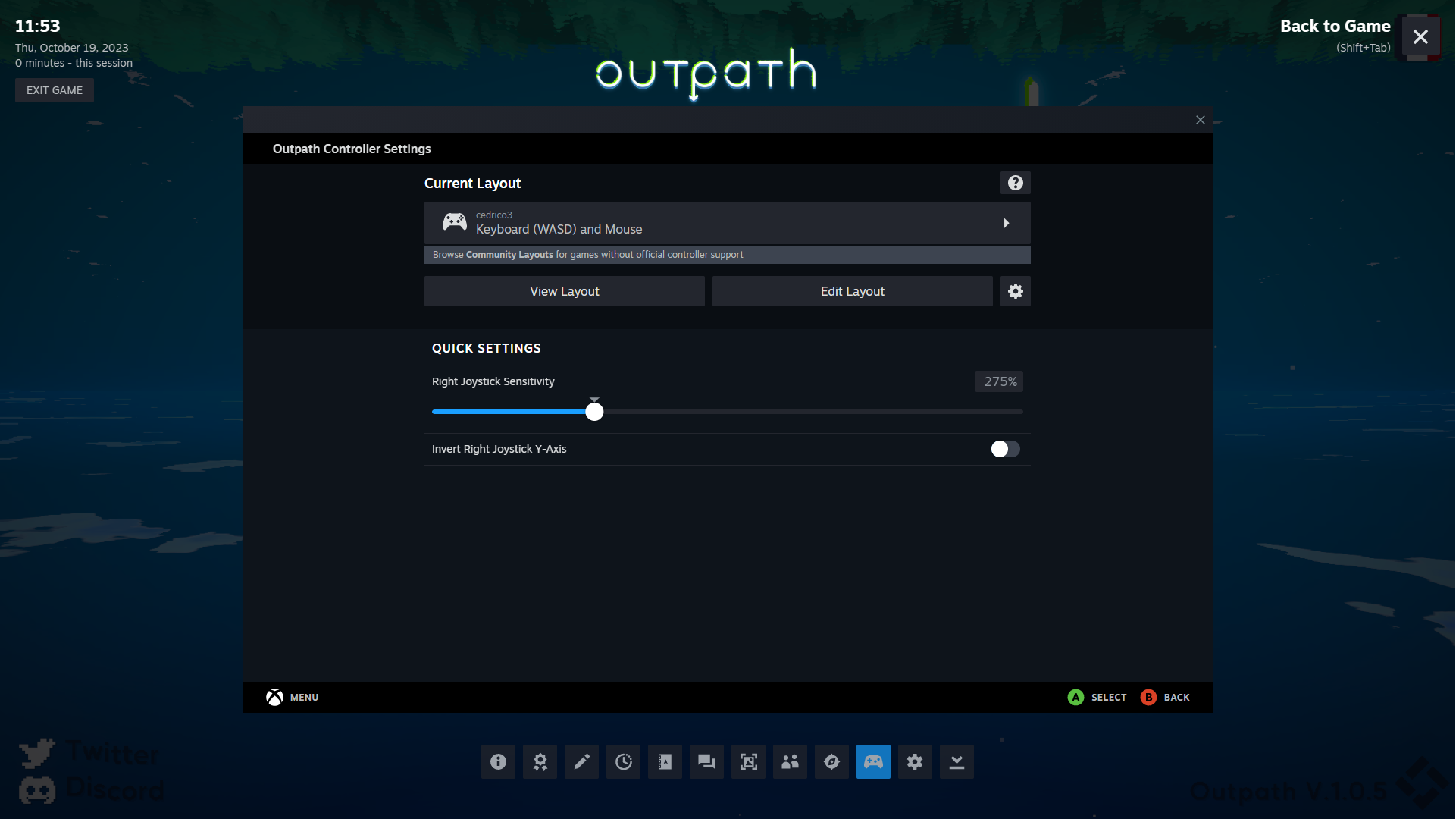Click the Exit Game button

pos(55,90)
